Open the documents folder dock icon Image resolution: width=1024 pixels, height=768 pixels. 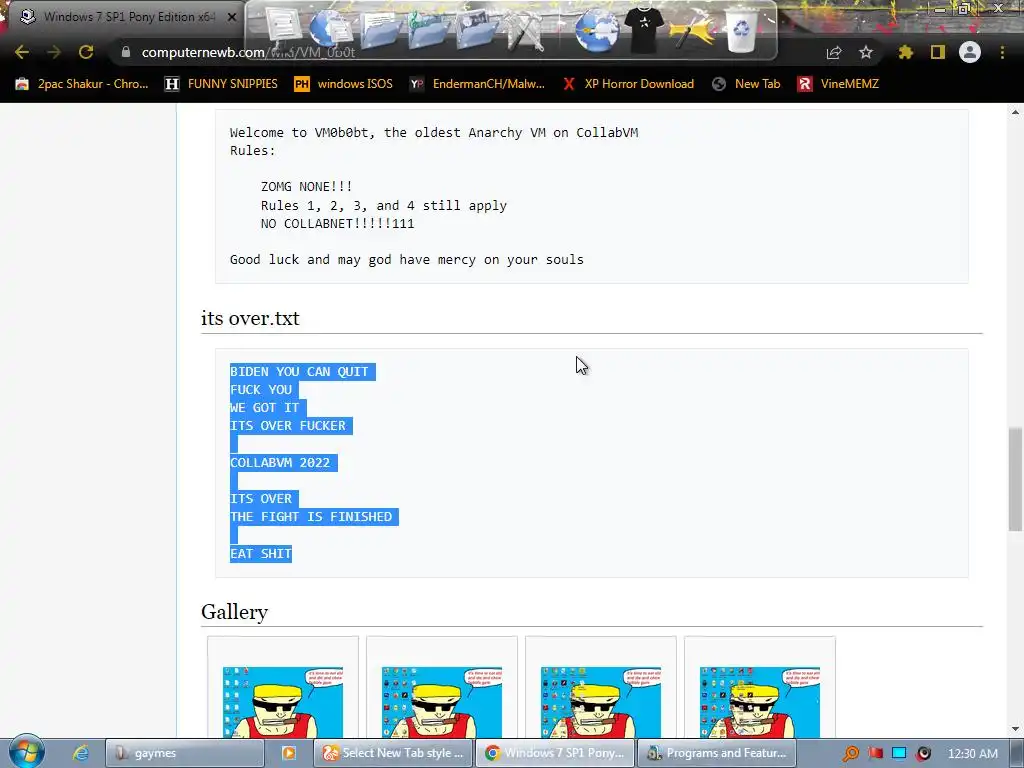click(380, 30)
